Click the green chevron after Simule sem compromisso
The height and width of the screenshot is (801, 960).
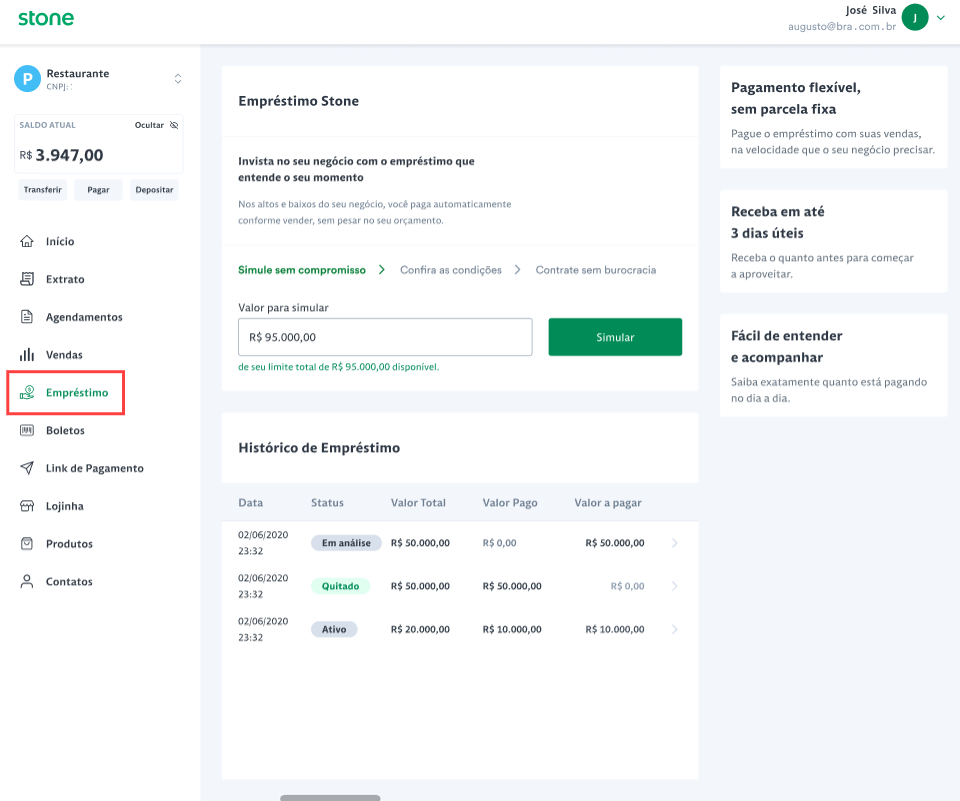click(381, 270)
